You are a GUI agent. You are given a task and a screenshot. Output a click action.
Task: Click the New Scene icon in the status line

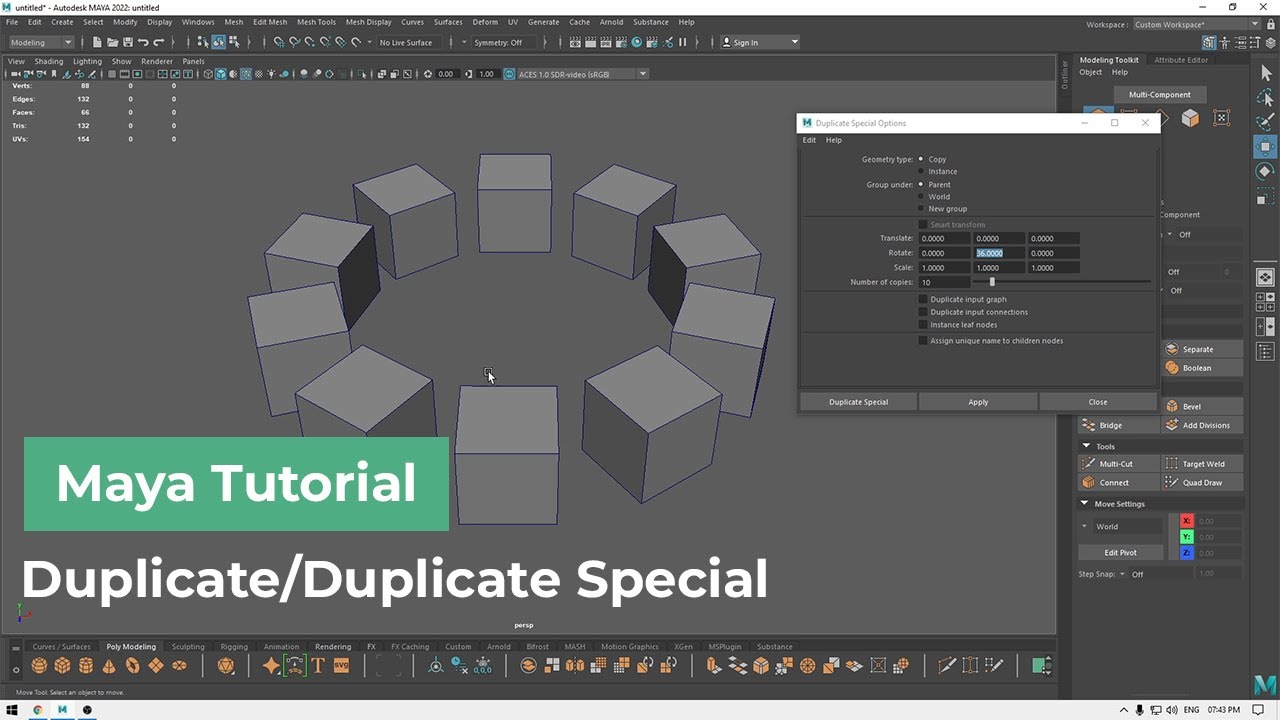pyautogui.click(x=96, y=42)
